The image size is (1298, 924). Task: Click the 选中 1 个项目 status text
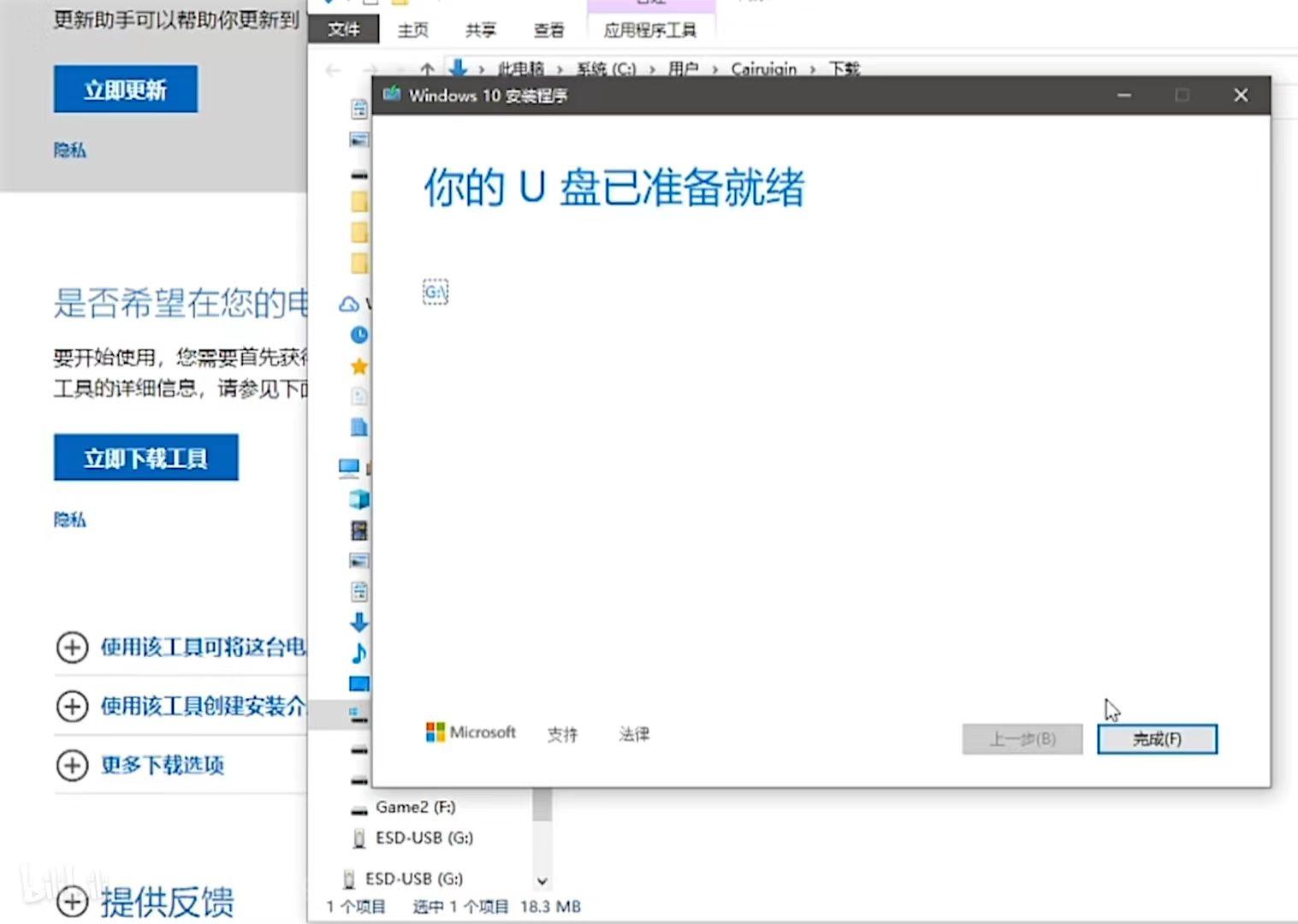460,906
